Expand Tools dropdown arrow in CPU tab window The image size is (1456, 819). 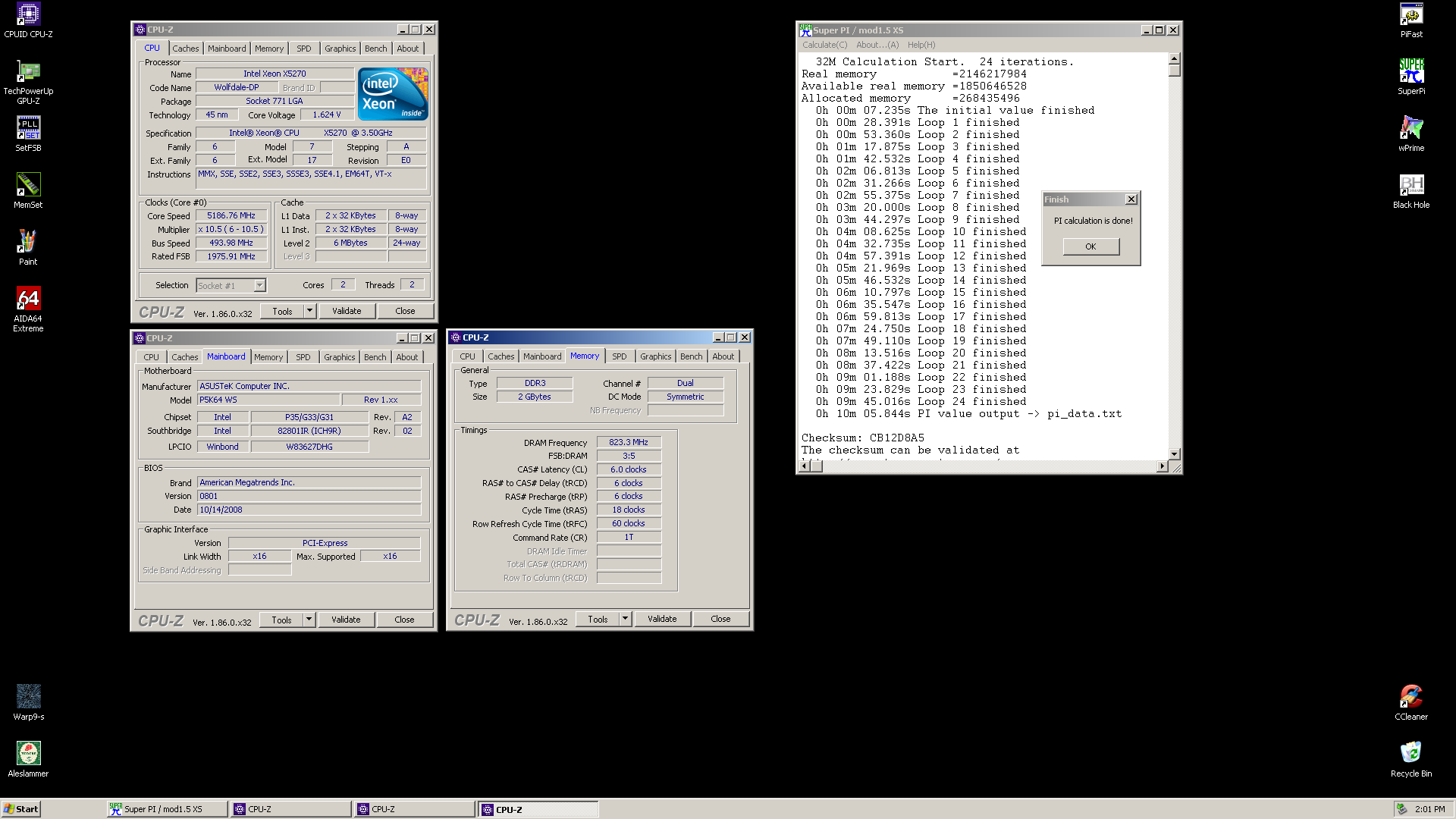click(309, 311)
